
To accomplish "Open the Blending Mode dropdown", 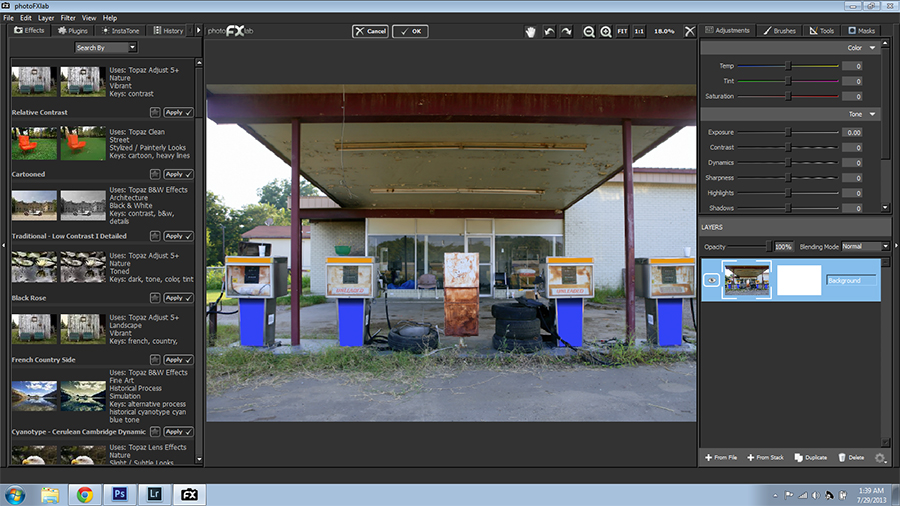I will coord(864,246).
